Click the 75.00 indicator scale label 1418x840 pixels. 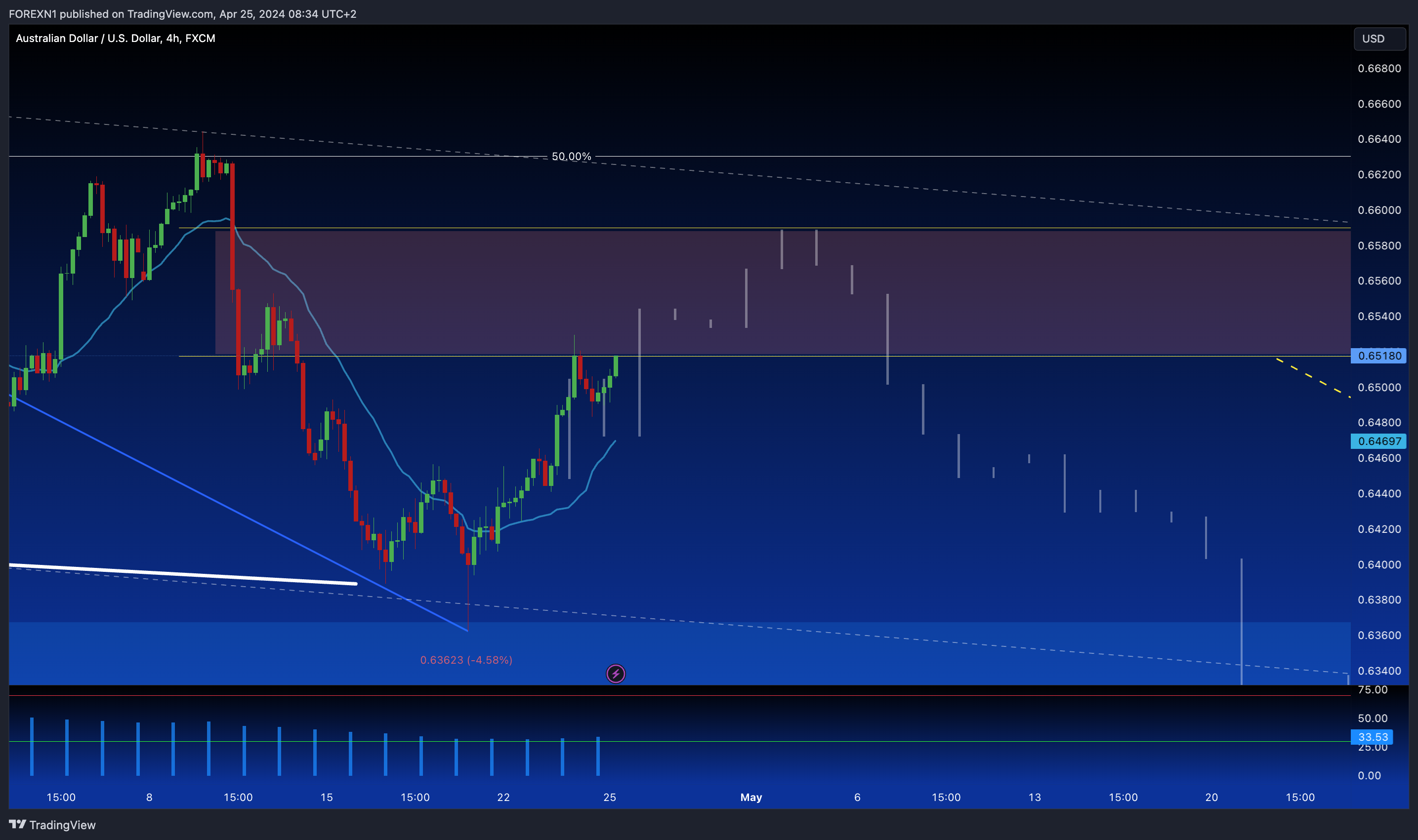[x=1372, y=689]
